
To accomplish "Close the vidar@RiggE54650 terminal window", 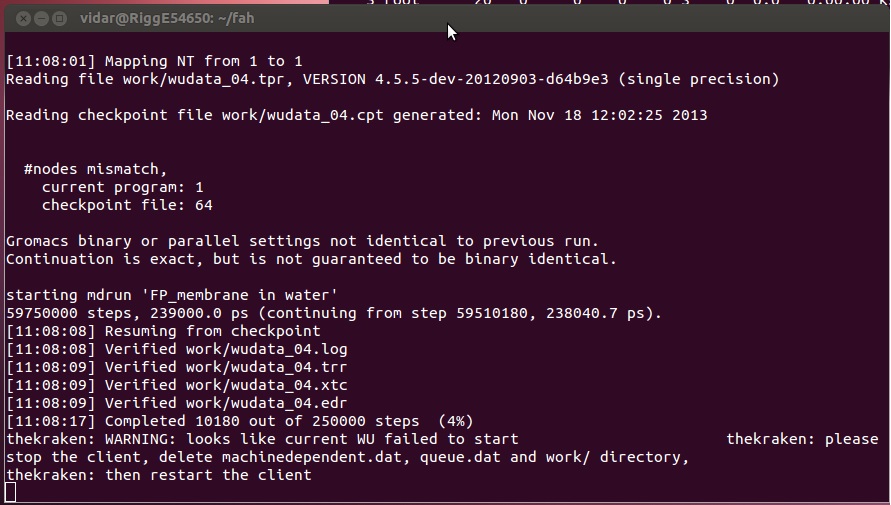I will [23, 19].
